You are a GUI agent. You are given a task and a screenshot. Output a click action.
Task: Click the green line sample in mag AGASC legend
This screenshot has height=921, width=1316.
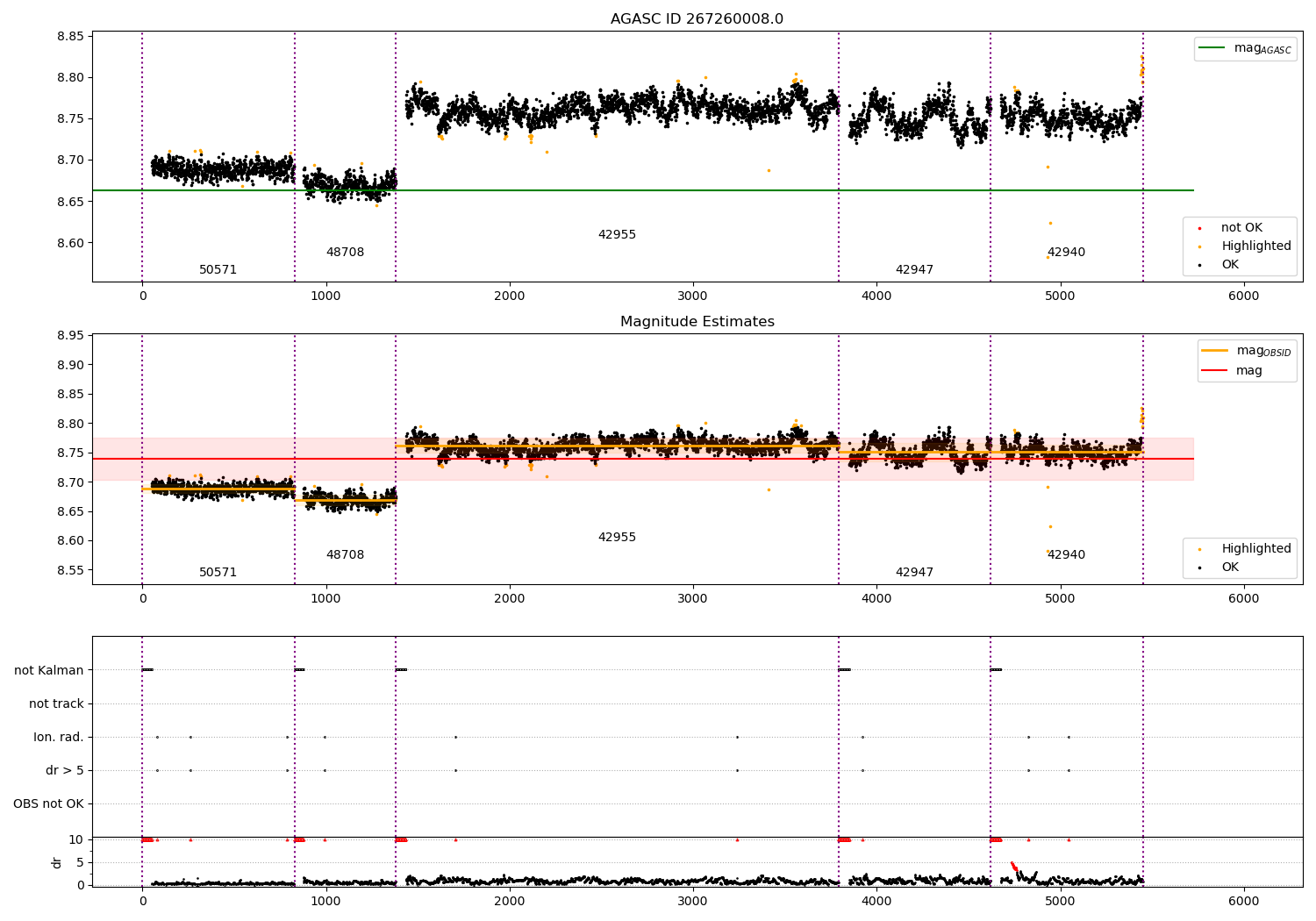1212,48
